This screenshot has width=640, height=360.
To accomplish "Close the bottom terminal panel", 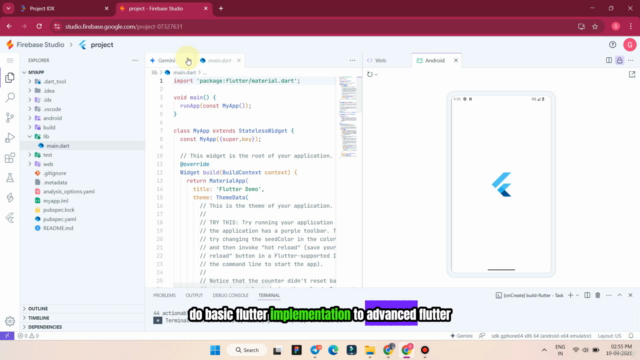I will pyautogui.click(x=630, y=295).
